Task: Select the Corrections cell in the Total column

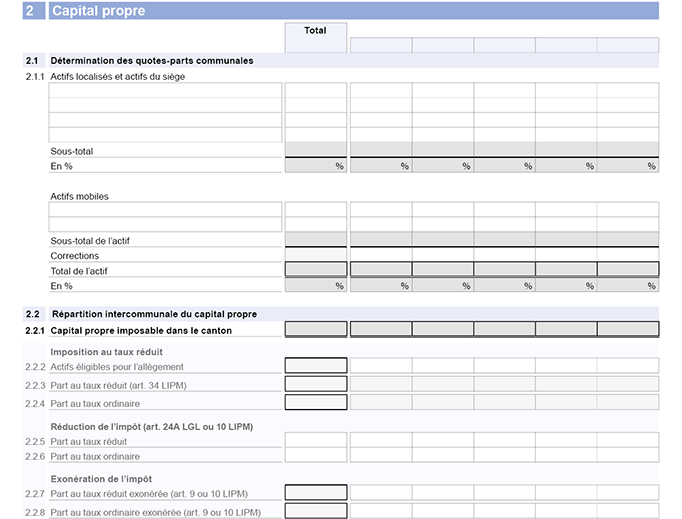Action: (315, 255)
